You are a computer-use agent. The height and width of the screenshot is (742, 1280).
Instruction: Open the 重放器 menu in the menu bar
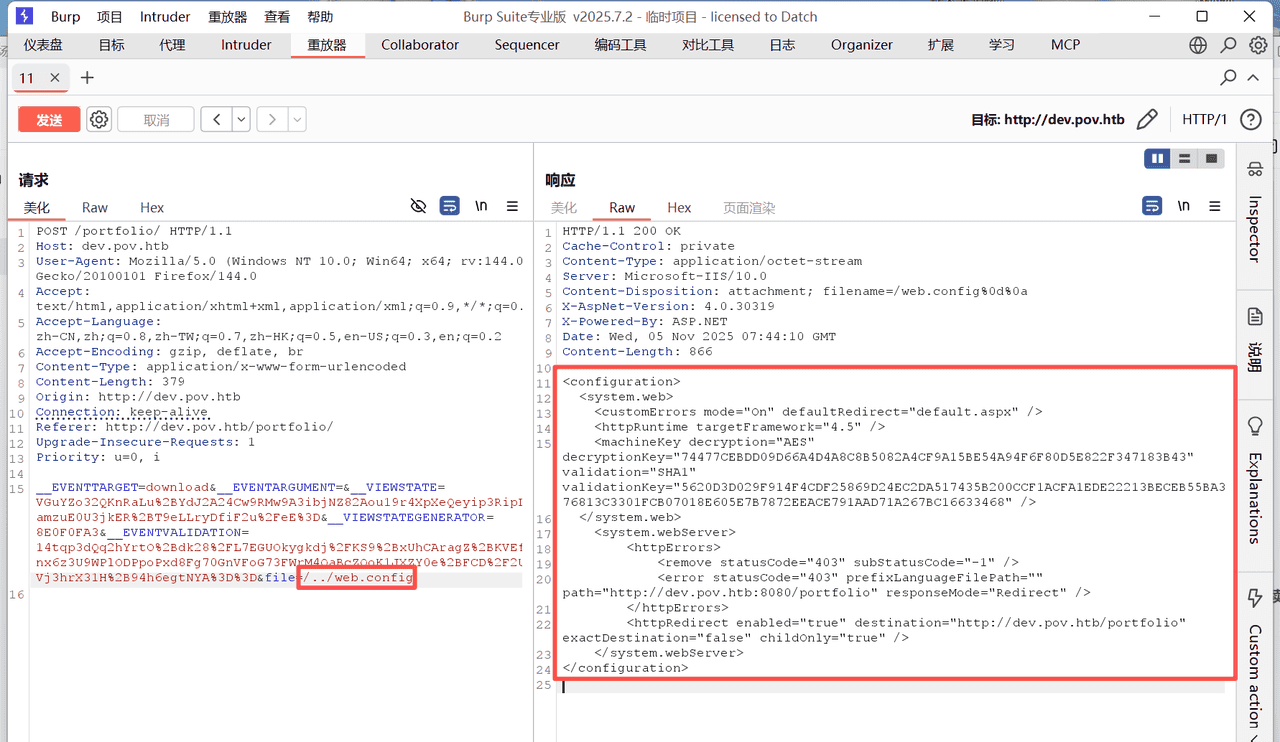227,16
